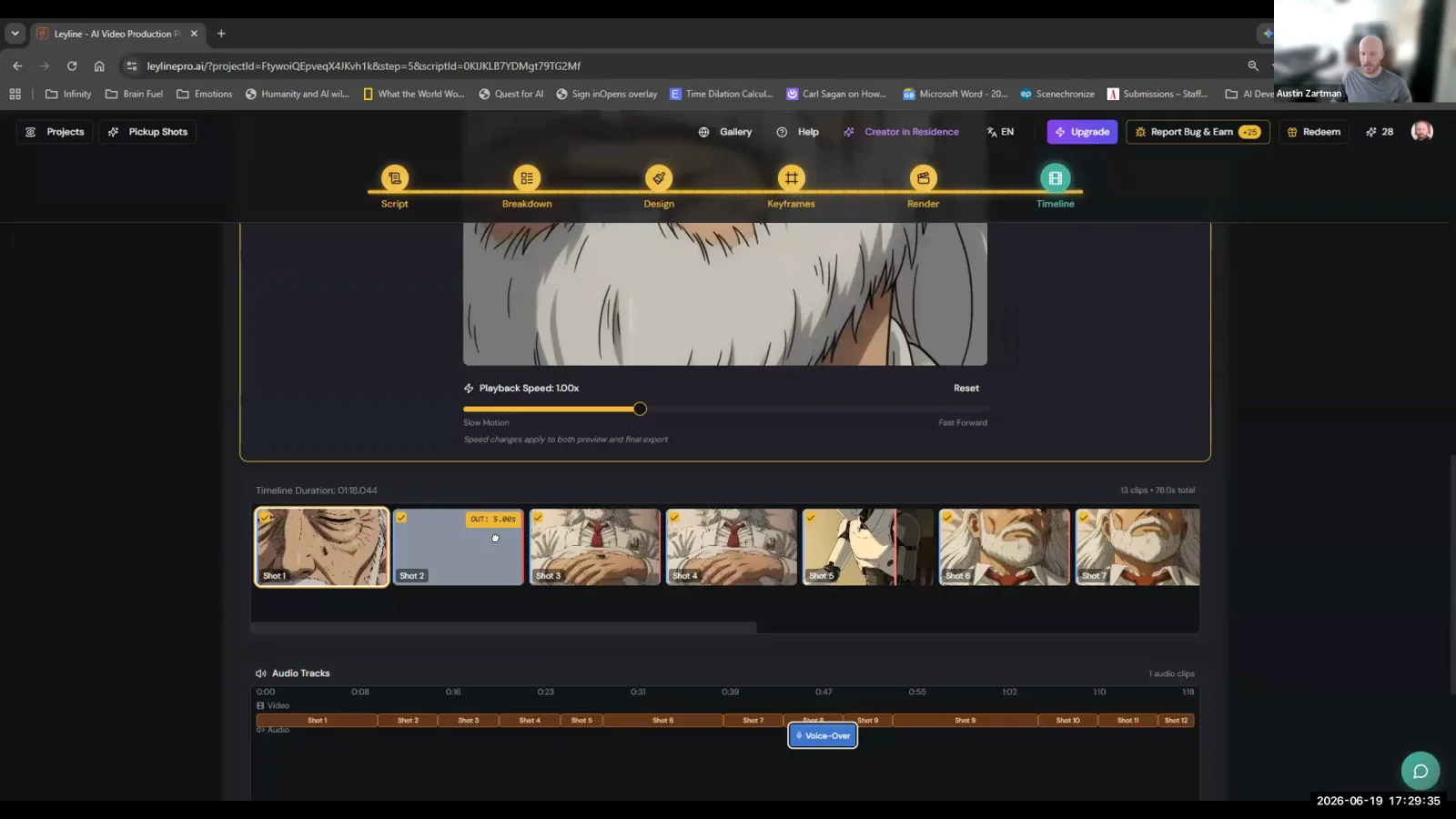The width and height of the screenshot is (1456, 819).
Task: Open the browser apps grid icon
Action: click(15, 94)
